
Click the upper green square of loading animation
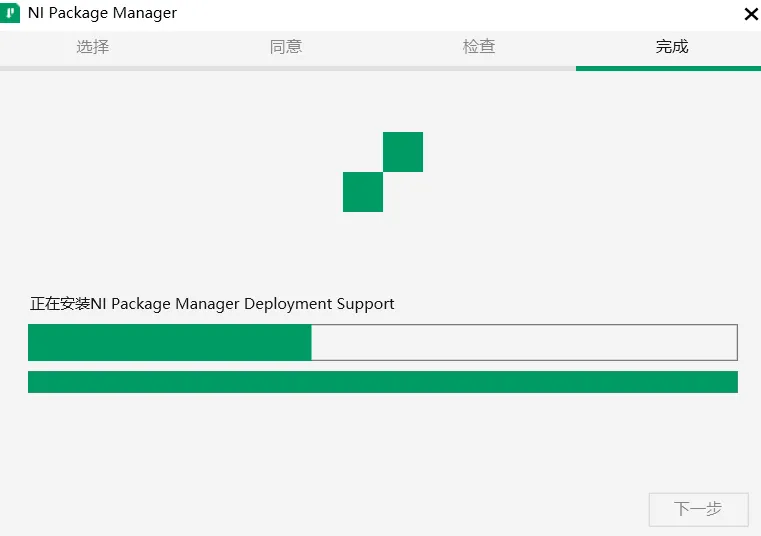coord(403,152)
